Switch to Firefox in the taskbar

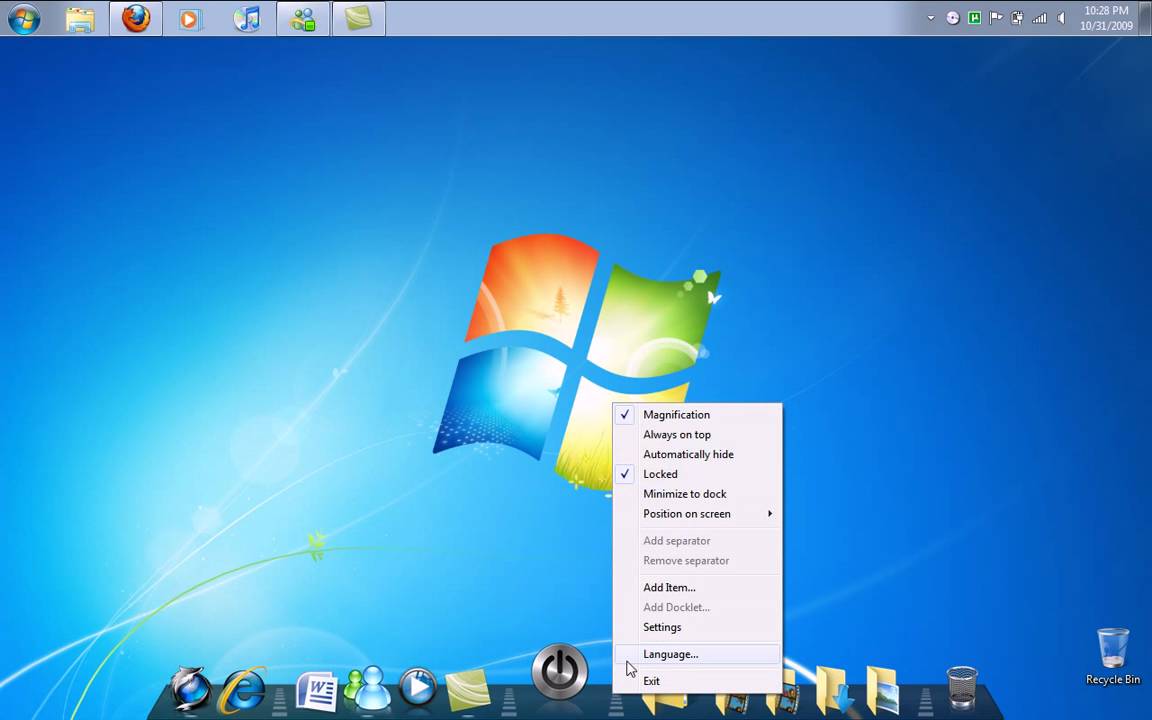pos(136,18)
